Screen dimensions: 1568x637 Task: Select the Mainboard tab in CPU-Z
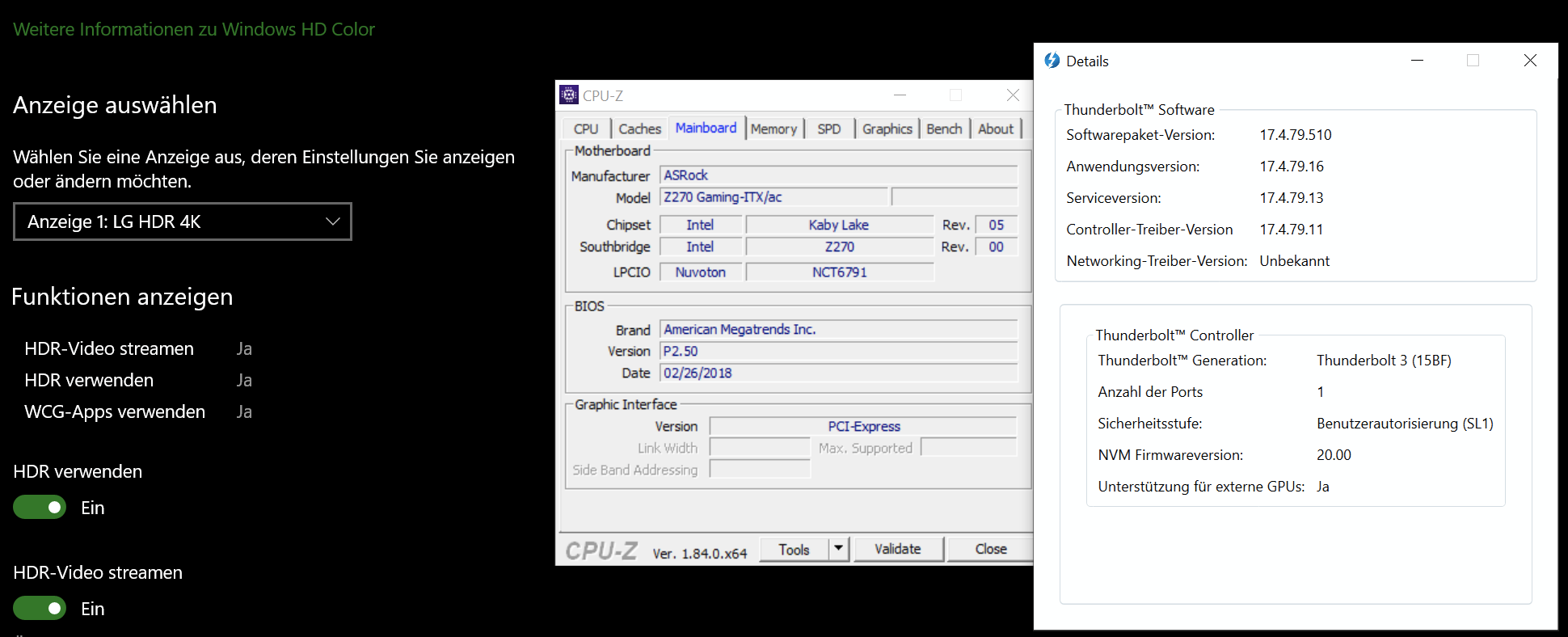(706, 128)
